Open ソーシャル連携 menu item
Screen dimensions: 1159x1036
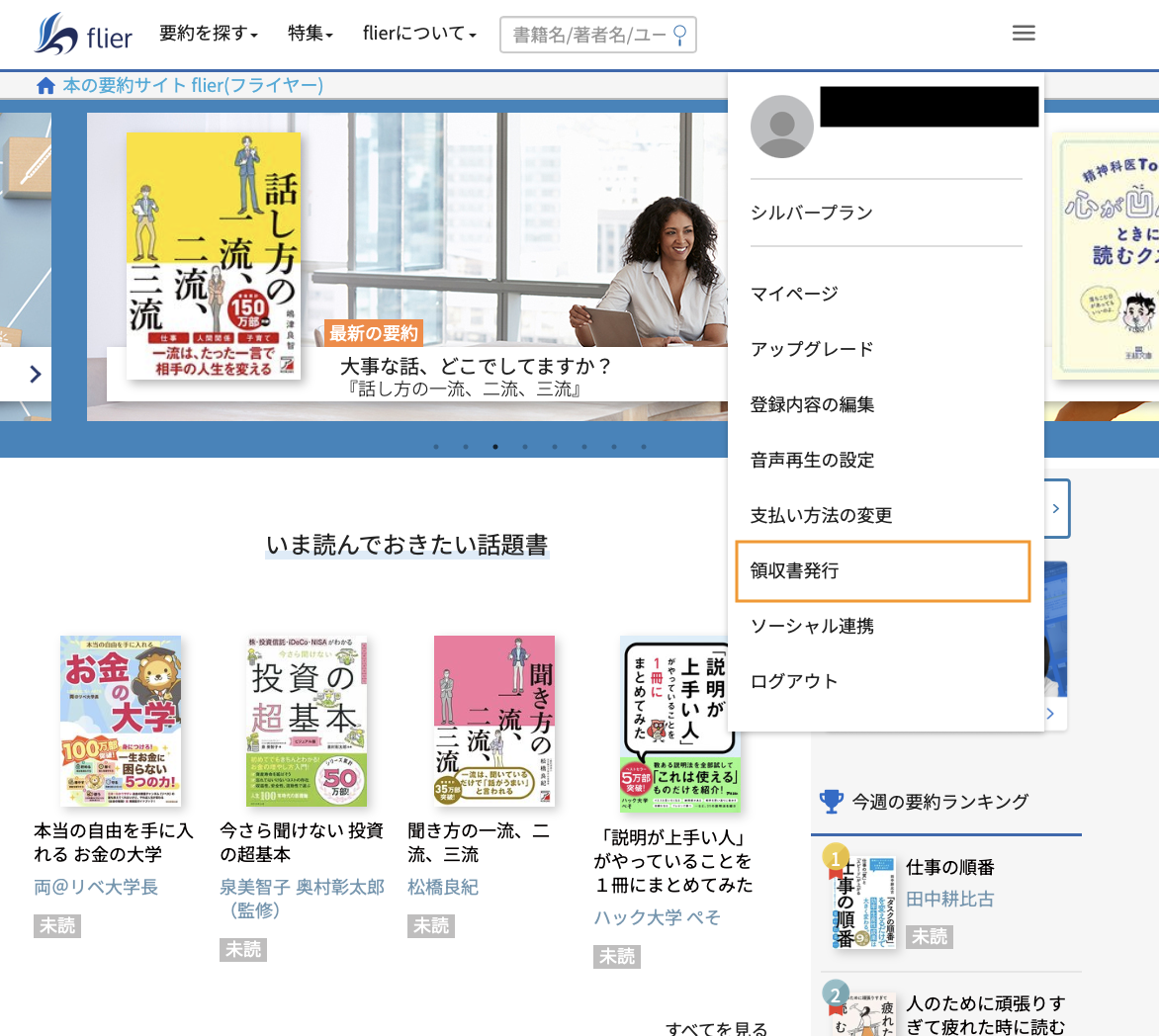coord(812,626)
